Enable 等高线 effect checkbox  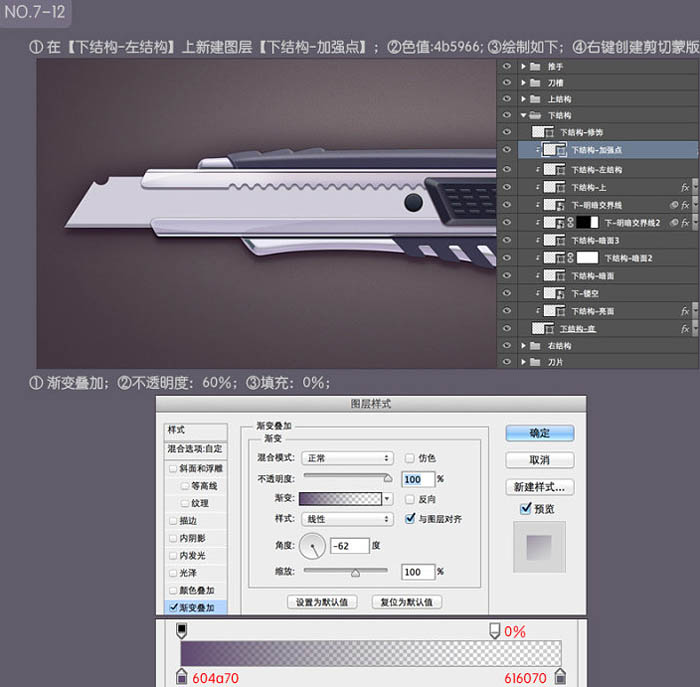[184, 486]
